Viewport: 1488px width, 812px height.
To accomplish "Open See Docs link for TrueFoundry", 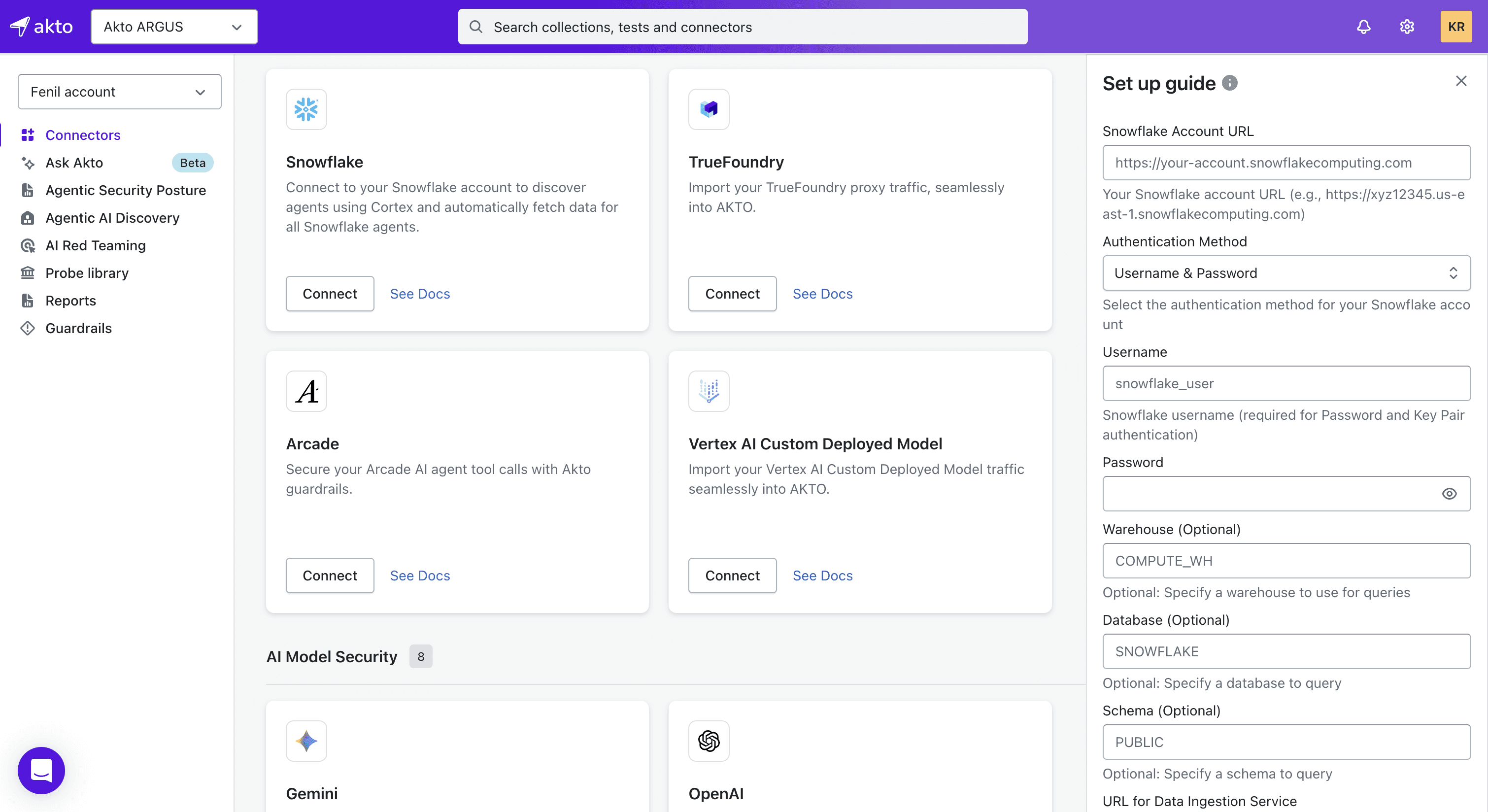I will pyautogui.click(x=822, y=293).
